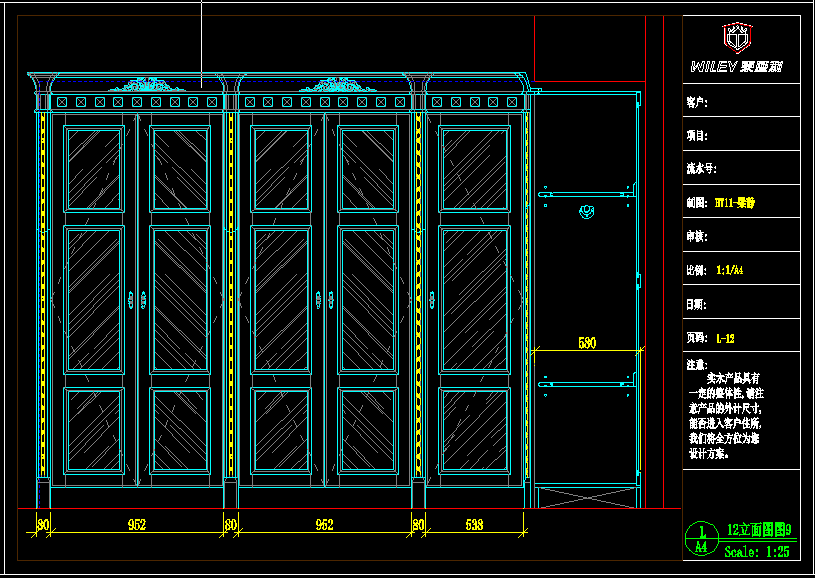
Task: Click the L-12 page number field
Action: (725, 338)
